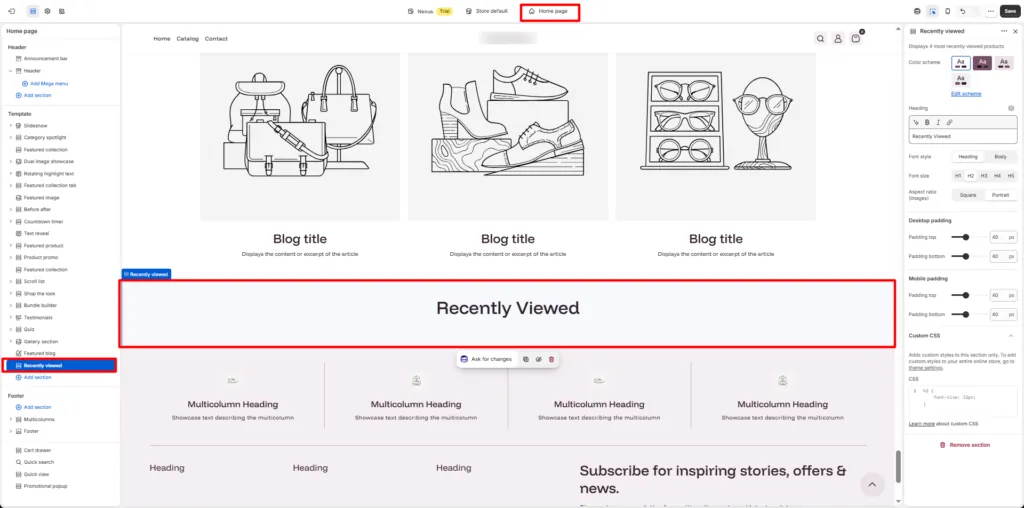Open the theme settings link

925,368
